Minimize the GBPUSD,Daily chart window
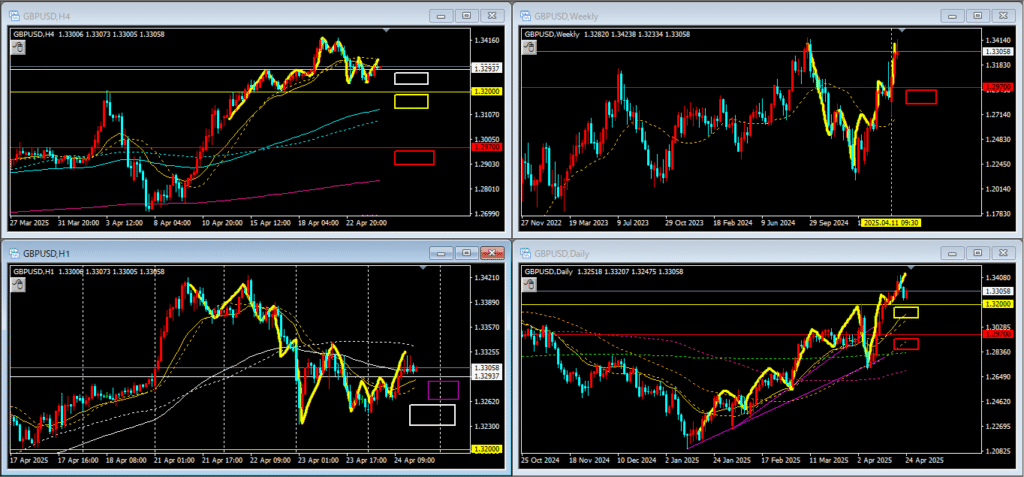This screenshot has width=1024, height=477. 953,253
